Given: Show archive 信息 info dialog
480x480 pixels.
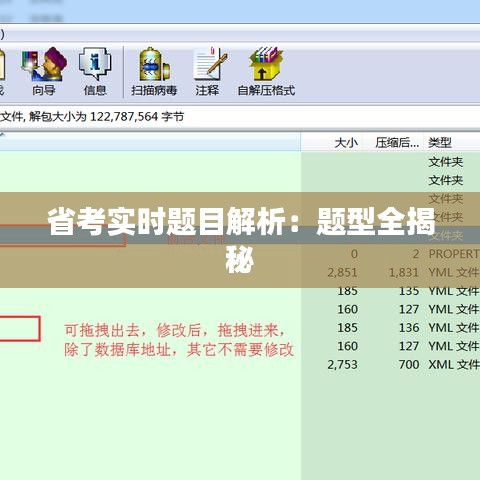Looking at the screenshot, I should [95, 72].
